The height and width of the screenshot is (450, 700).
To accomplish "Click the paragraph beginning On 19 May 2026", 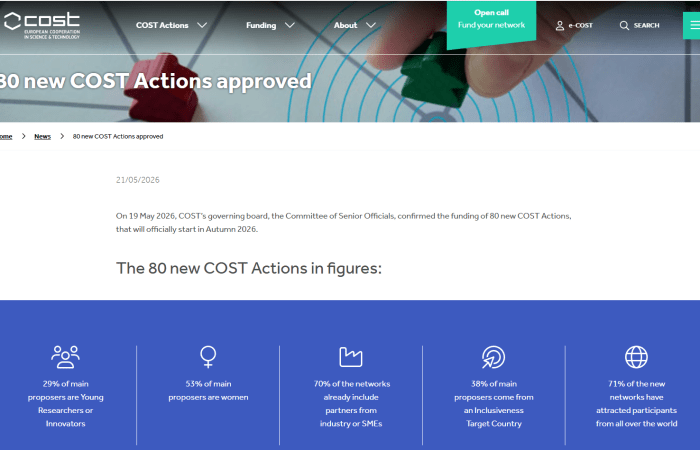I will coord(344,222).
